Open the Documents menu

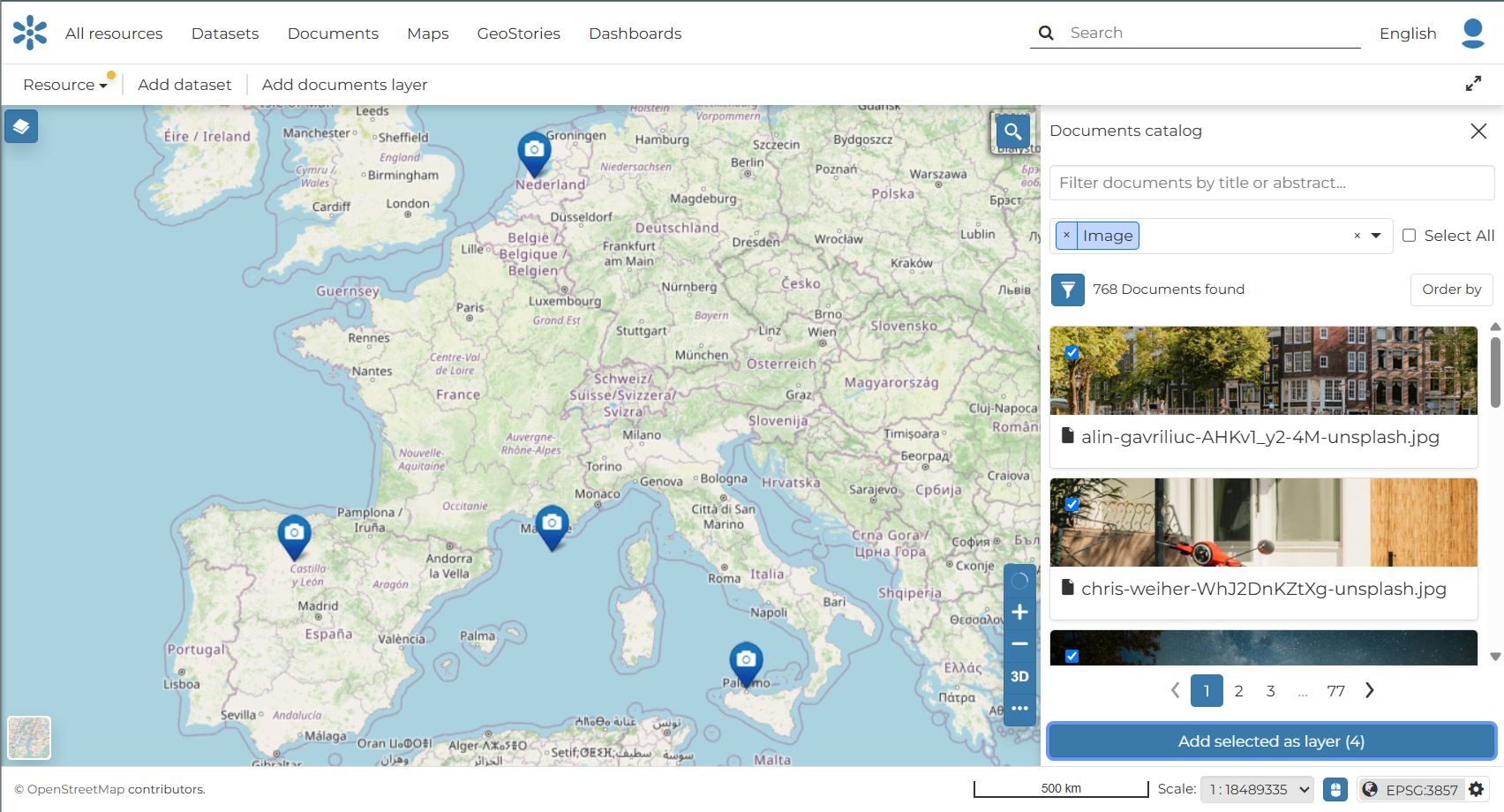333,34
